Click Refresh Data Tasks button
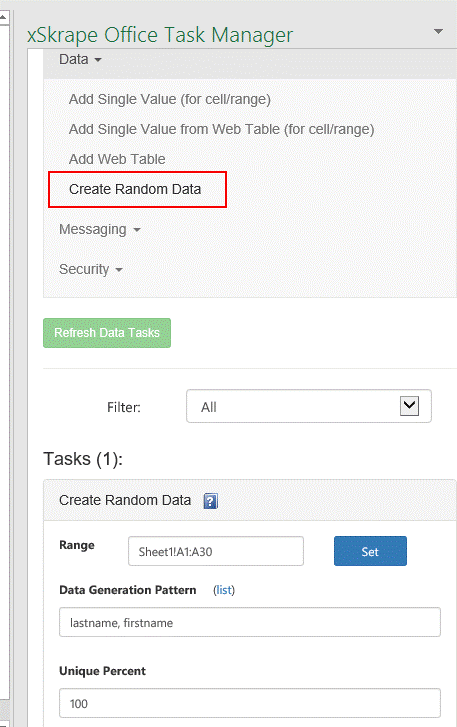 pos(107,333)
